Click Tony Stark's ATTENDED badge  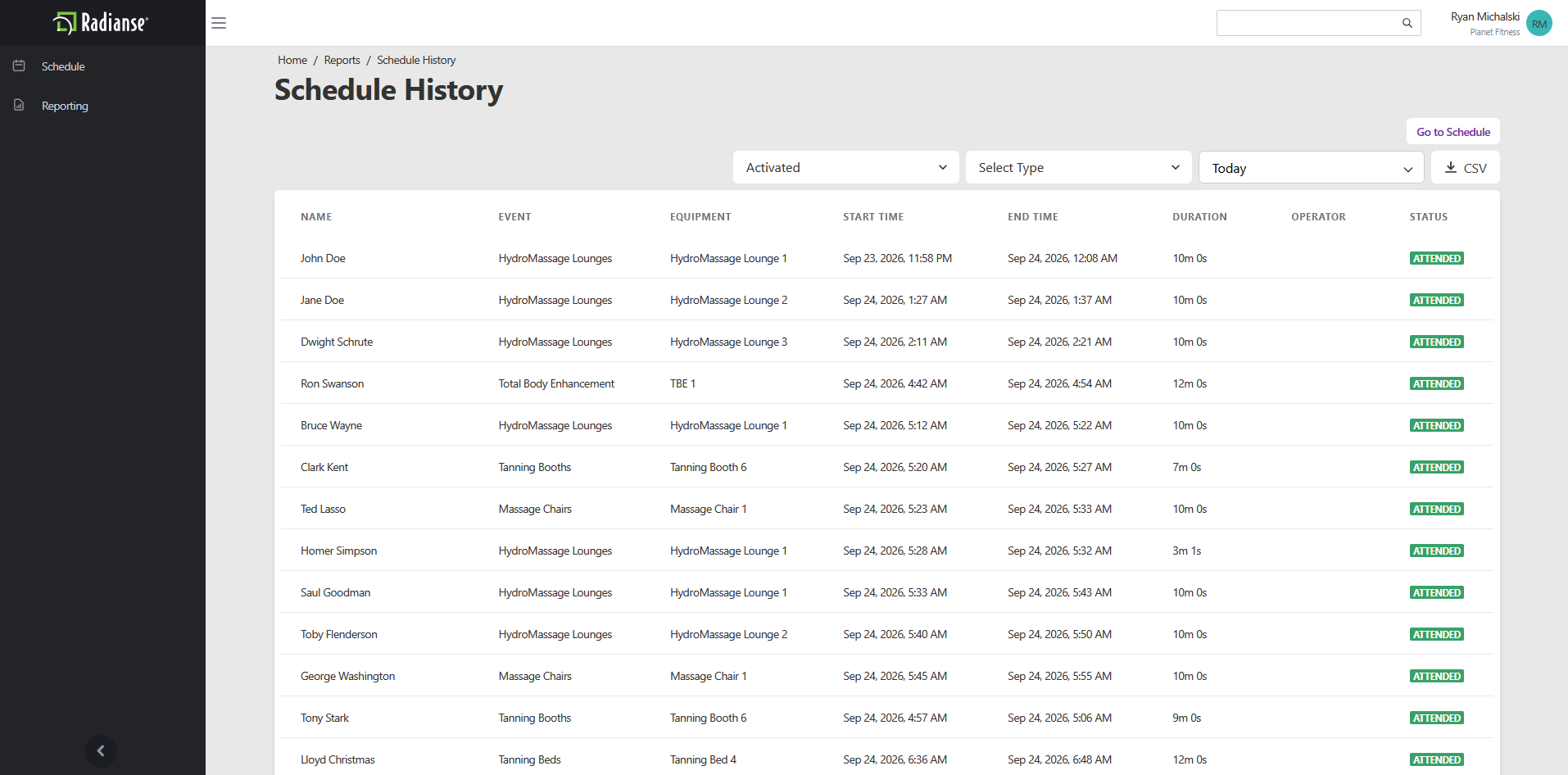click(1436, 718)
